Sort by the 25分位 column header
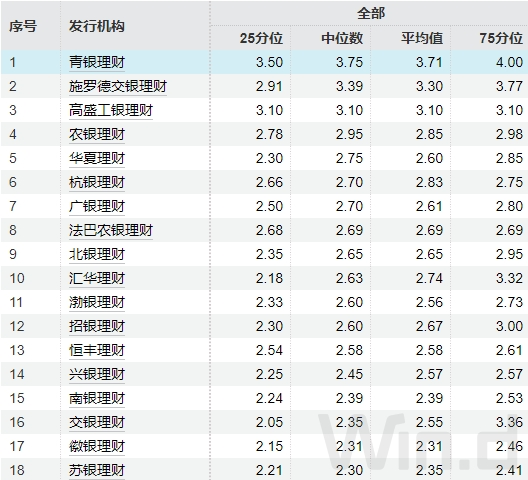Viewport: 528px width, 480px height. click(261, 38)
